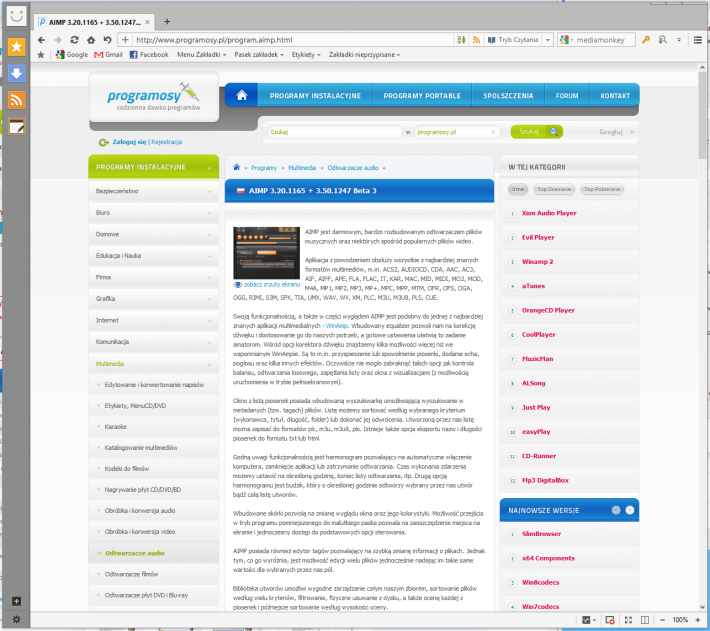Open the Facebook bookmark
This screenshot has width=710, height=631.
(149, 55)
